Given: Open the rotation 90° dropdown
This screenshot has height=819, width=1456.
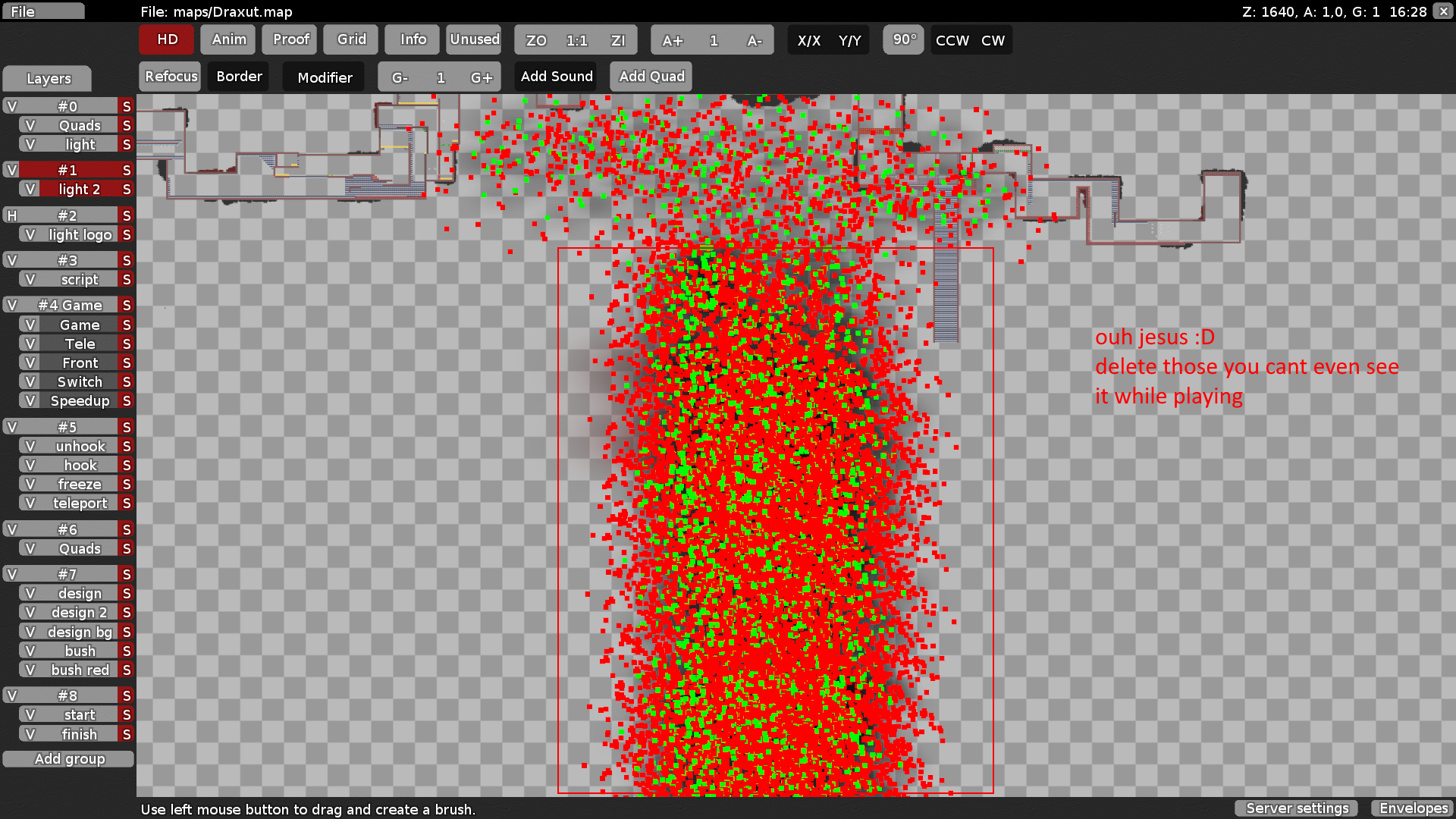Looking at the screenshot, I should point(903,39).
